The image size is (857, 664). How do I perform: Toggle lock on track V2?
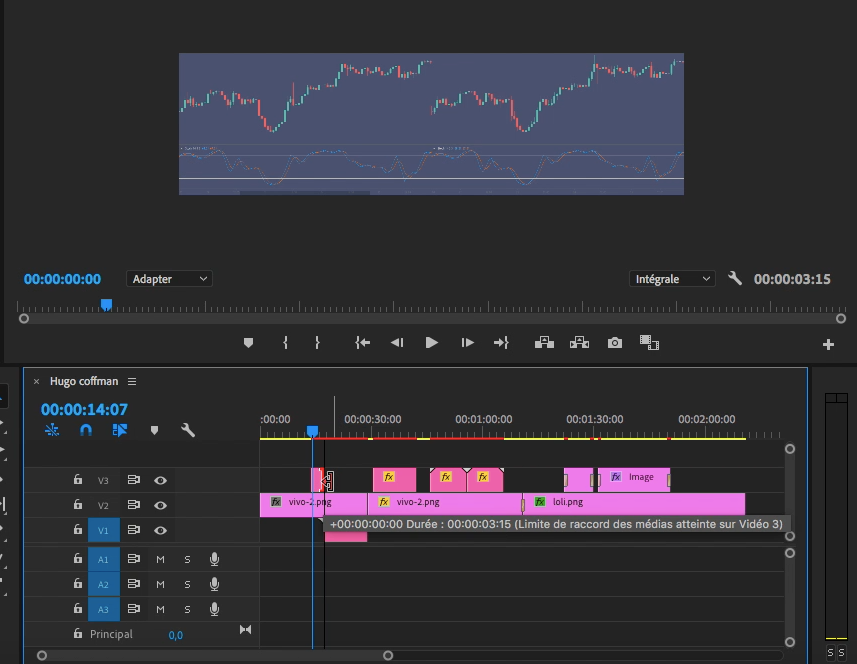(78, 505)
